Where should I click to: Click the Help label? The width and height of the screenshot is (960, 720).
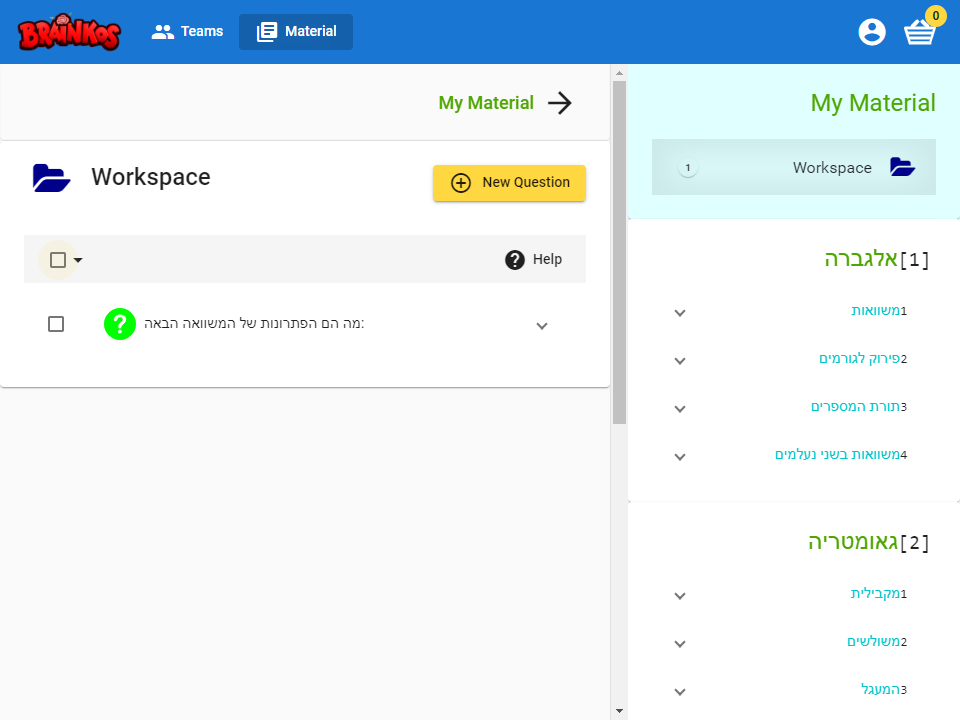click(547, 260)
